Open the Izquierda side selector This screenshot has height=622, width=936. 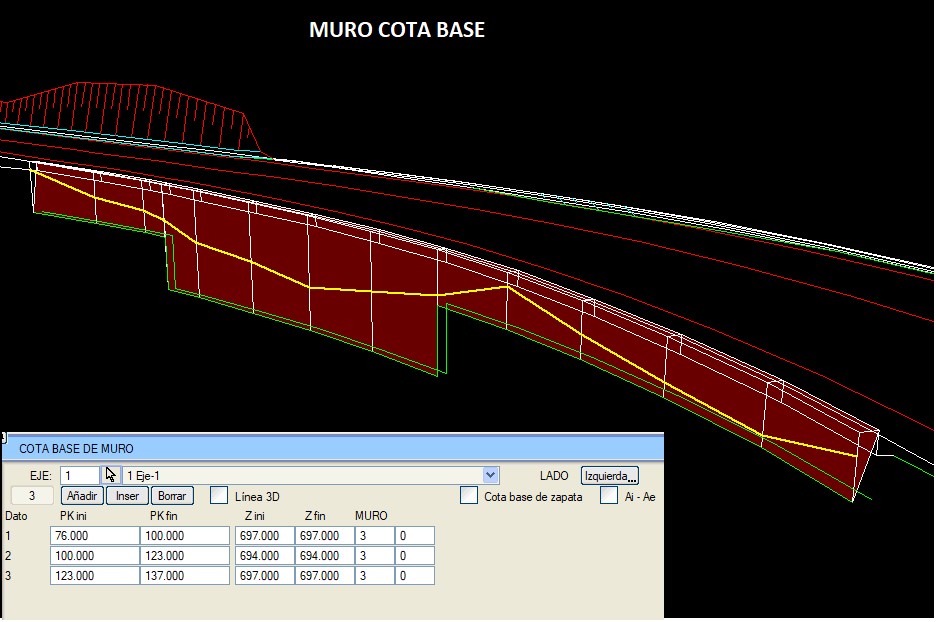[x=609, y=476]
